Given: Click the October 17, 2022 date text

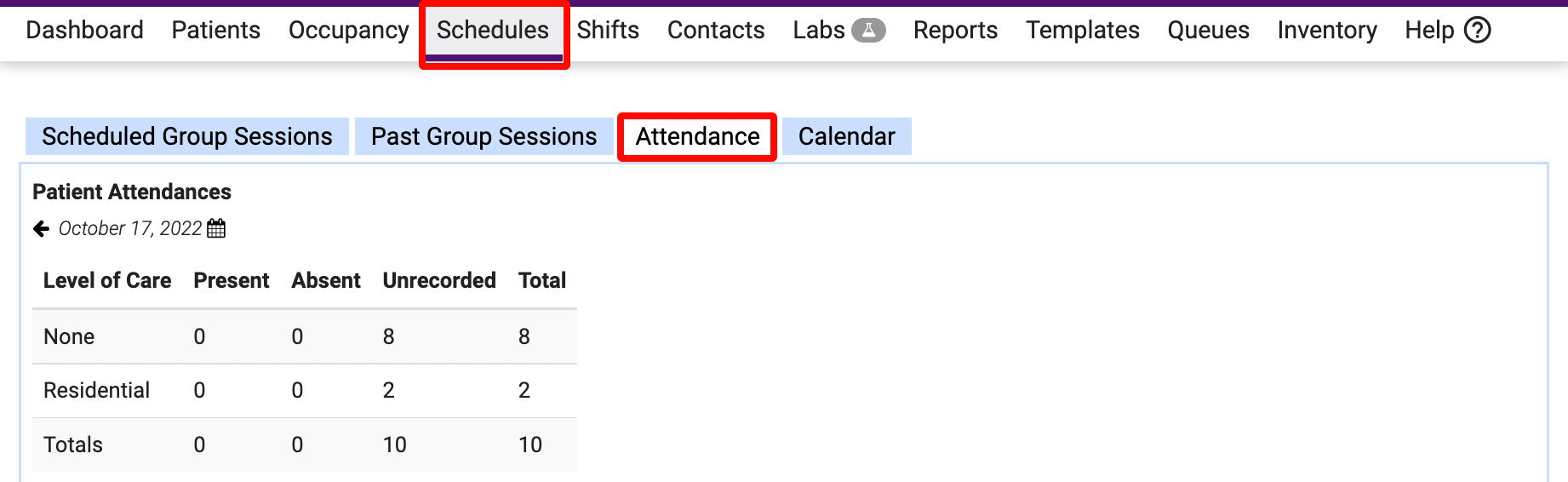Looking at the screenshot, I should 130,228.
